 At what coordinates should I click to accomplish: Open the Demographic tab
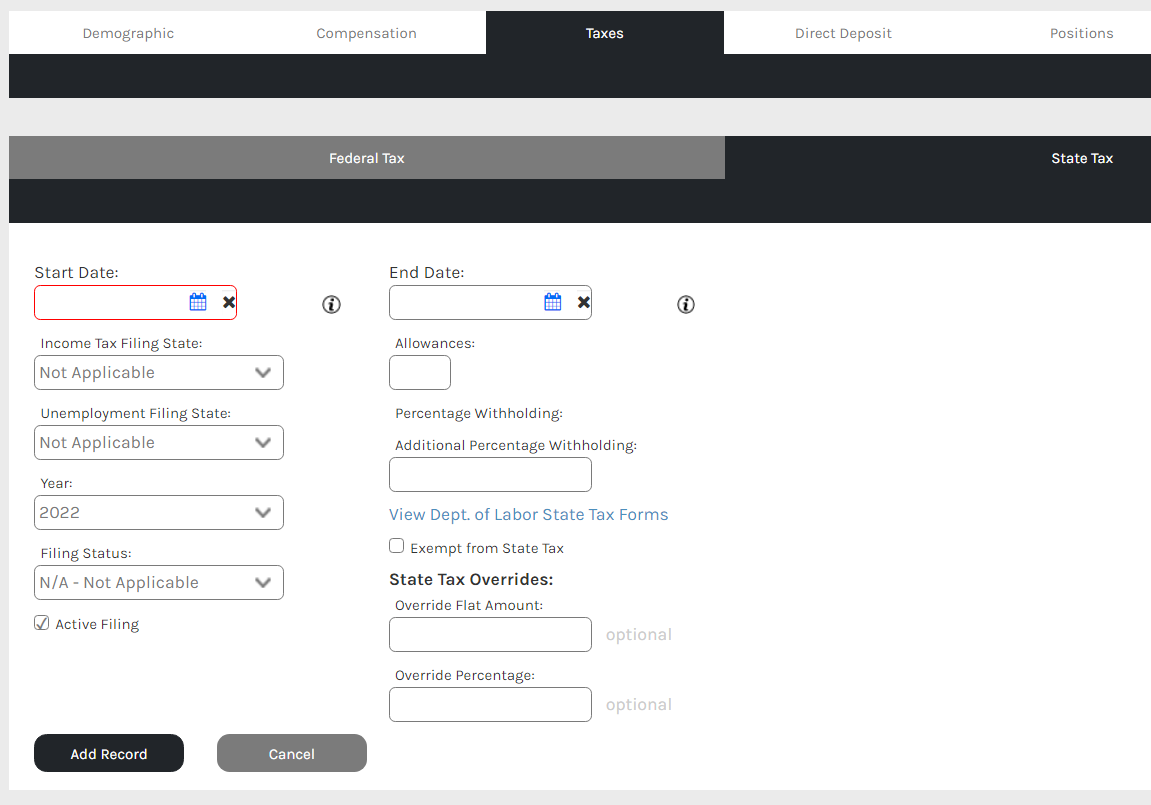coord(128,33)
